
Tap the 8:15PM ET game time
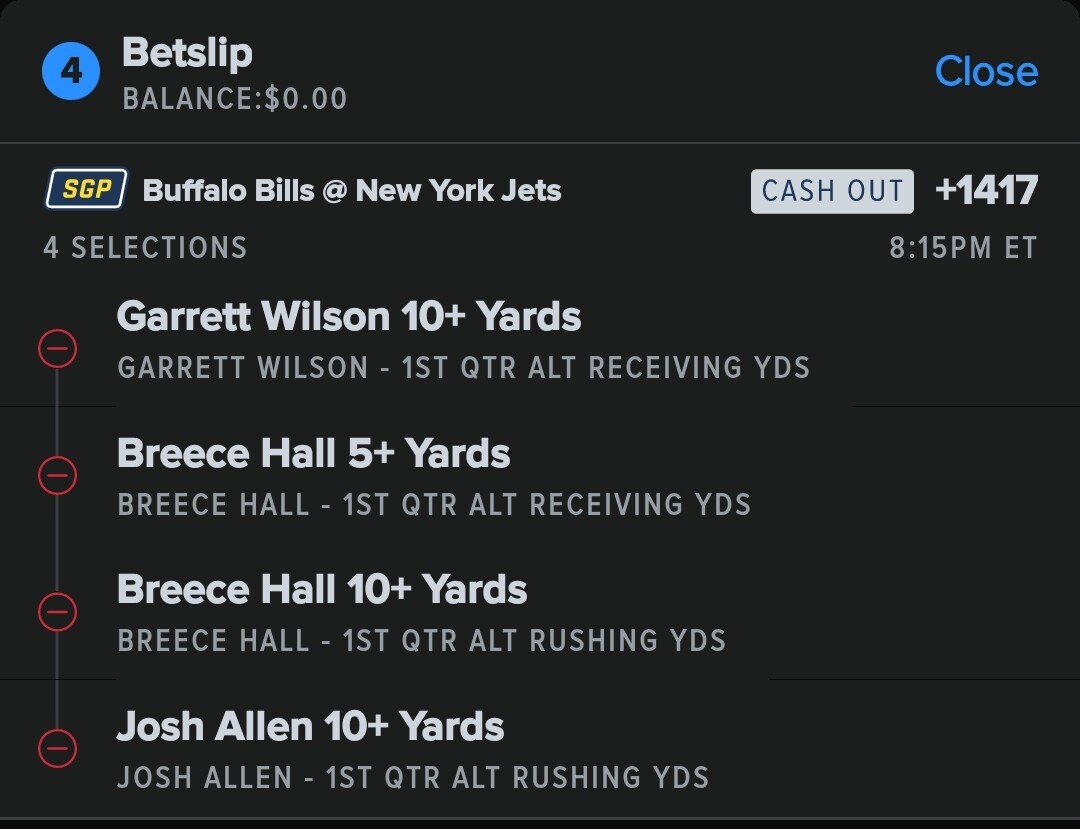click(x=963, y=248)
